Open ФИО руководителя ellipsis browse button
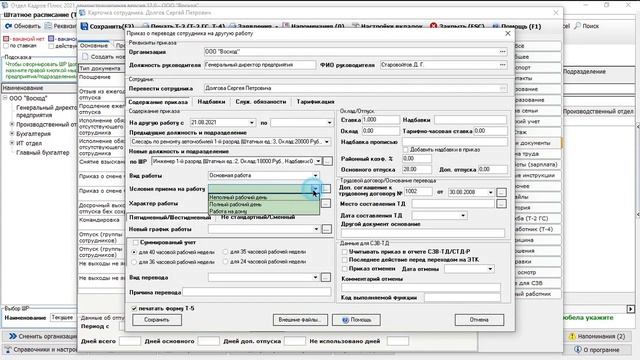 [502, 65]
